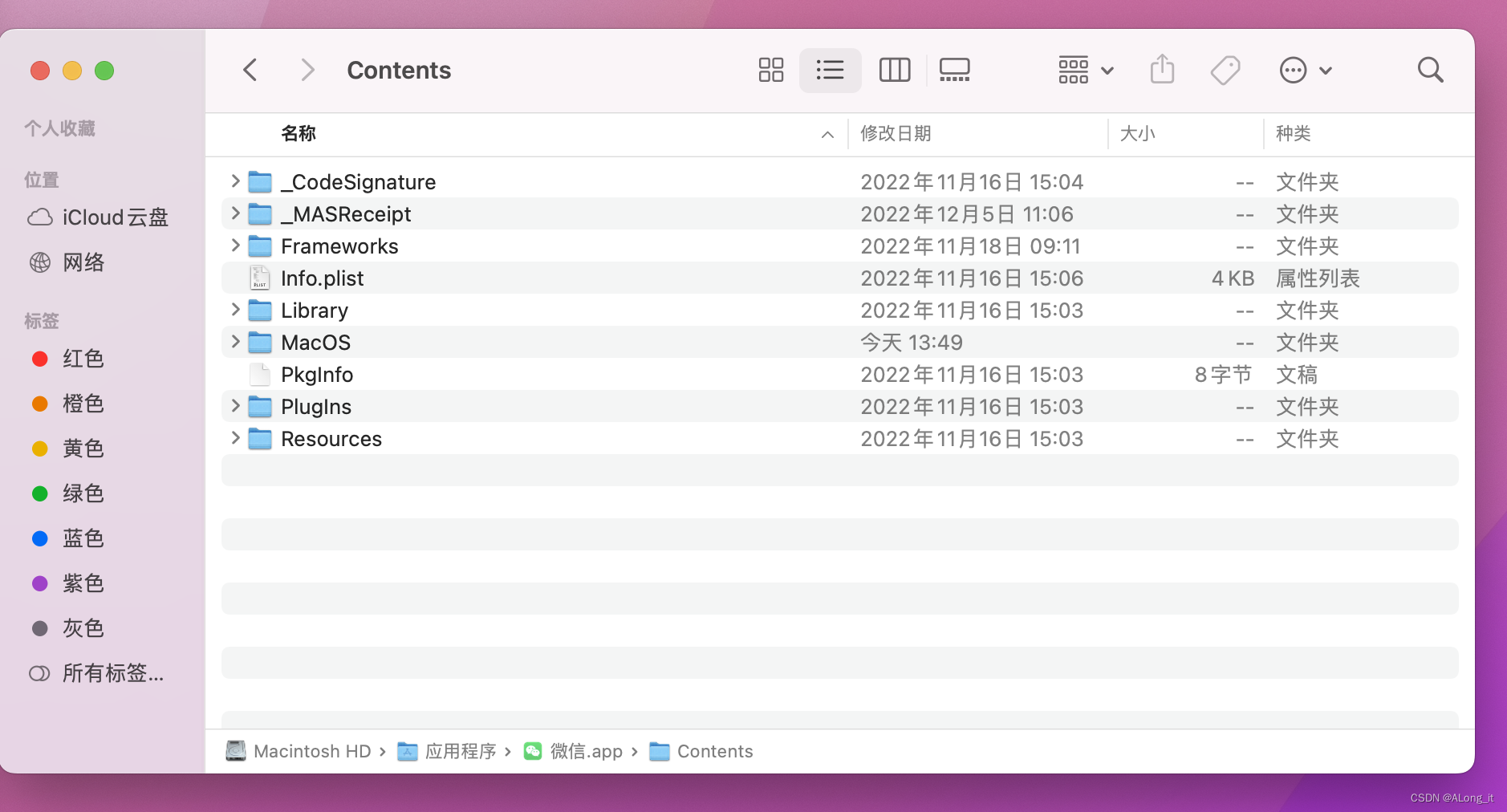The height and width of the screenshot is (812, 1507).
Task: Select the list view button
Action: pos(830,71)
